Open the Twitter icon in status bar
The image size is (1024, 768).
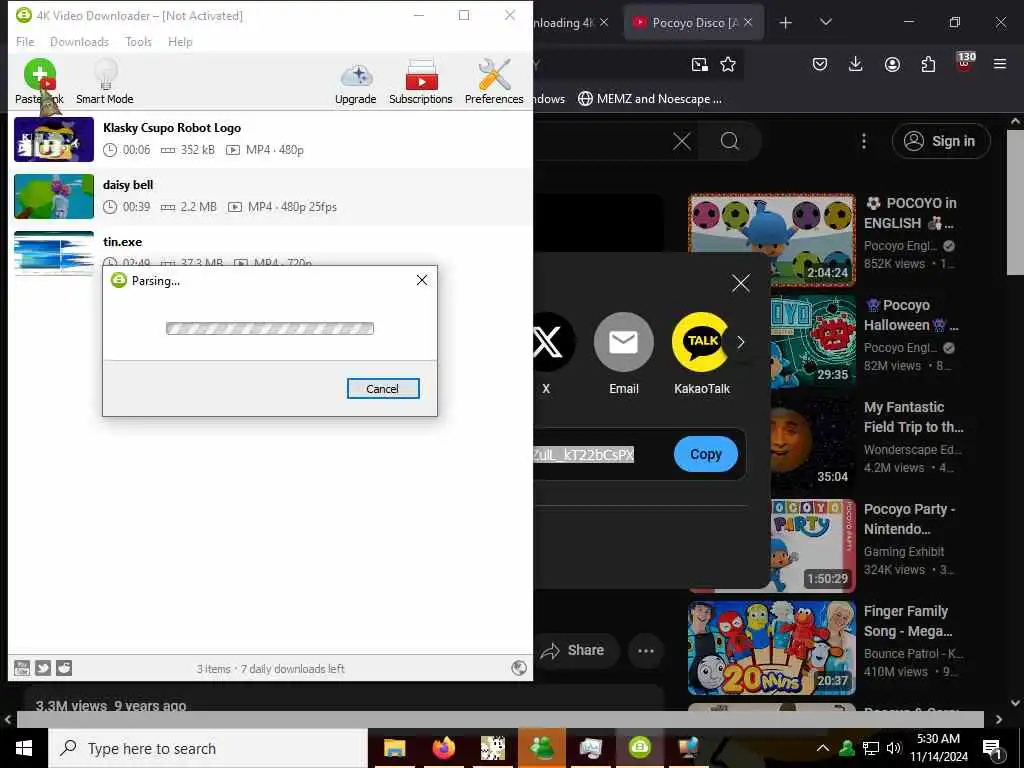43,667
